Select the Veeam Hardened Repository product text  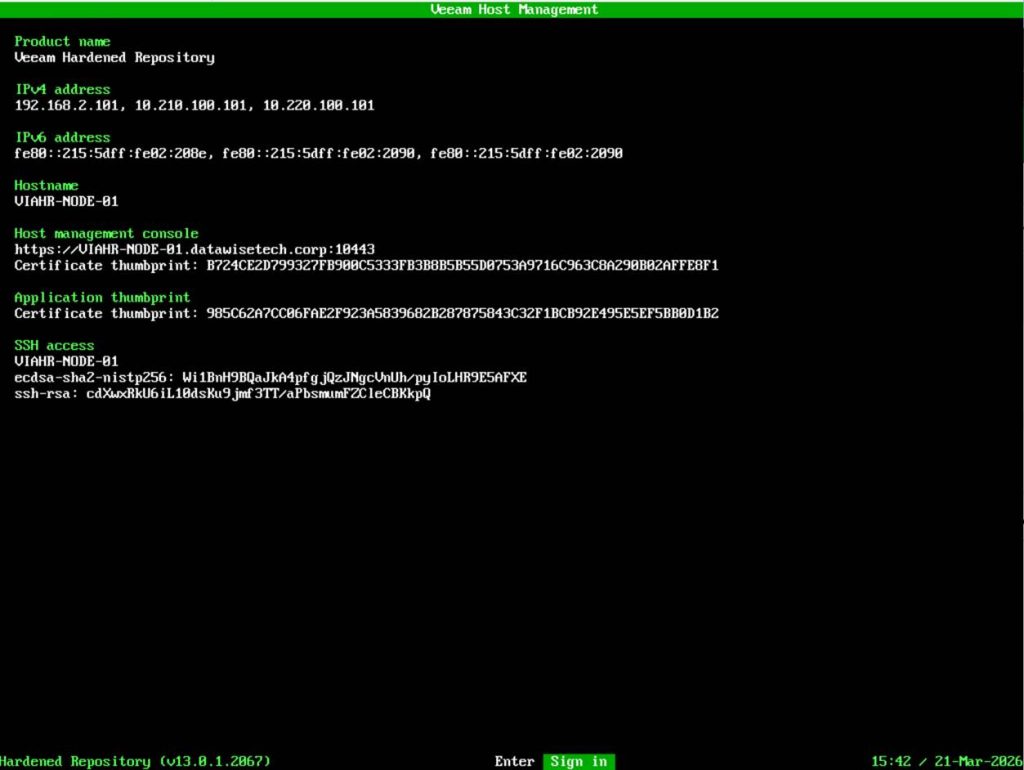click(114, 57)
